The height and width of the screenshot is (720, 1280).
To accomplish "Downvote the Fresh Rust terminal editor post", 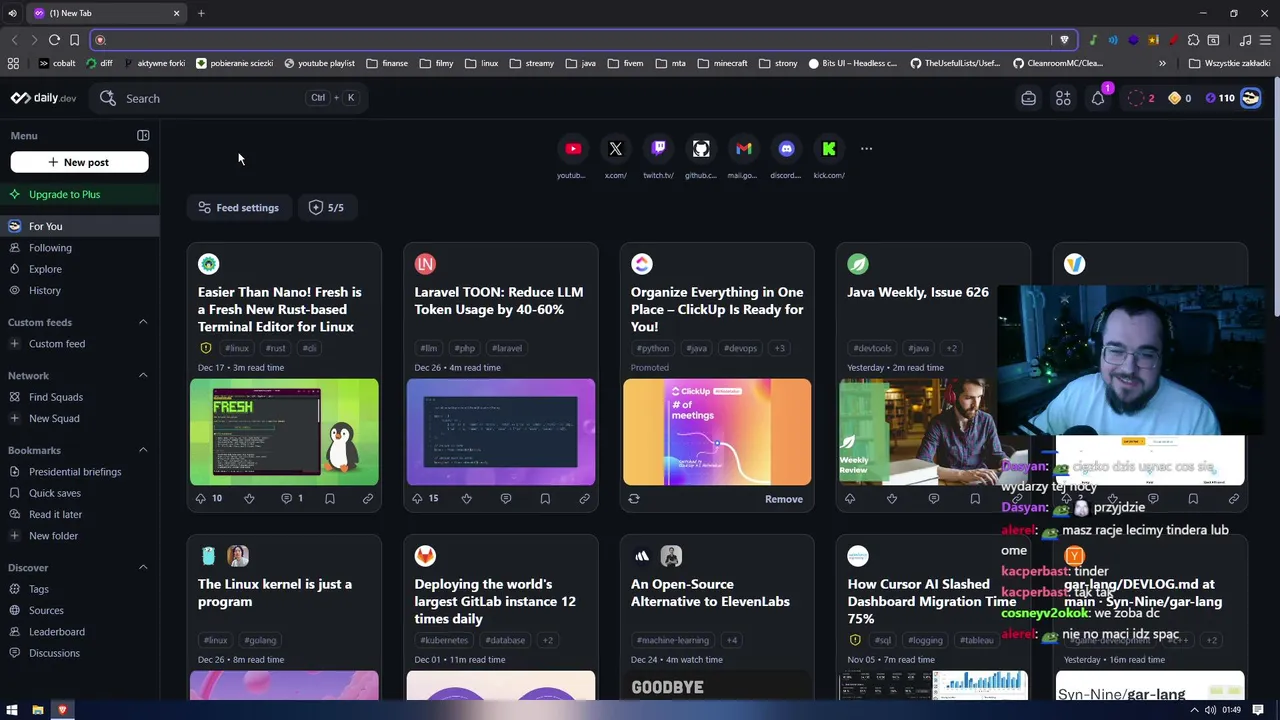I will 249,498.
